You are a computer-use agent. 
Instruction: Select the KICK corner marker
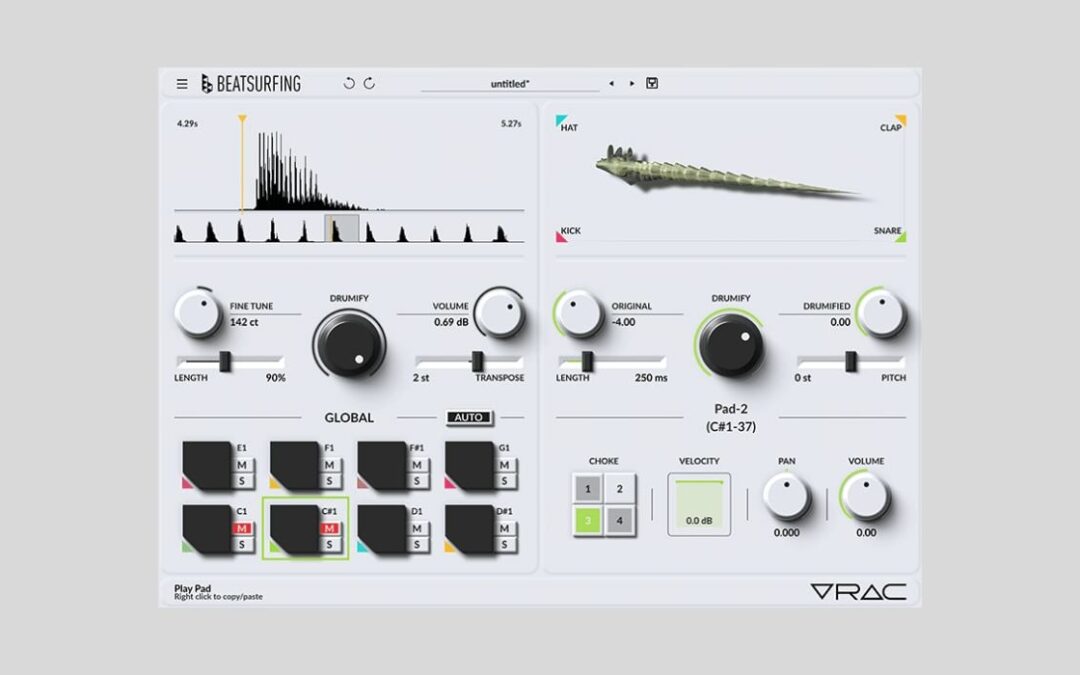pyautogui.click(x=561, y=237)
